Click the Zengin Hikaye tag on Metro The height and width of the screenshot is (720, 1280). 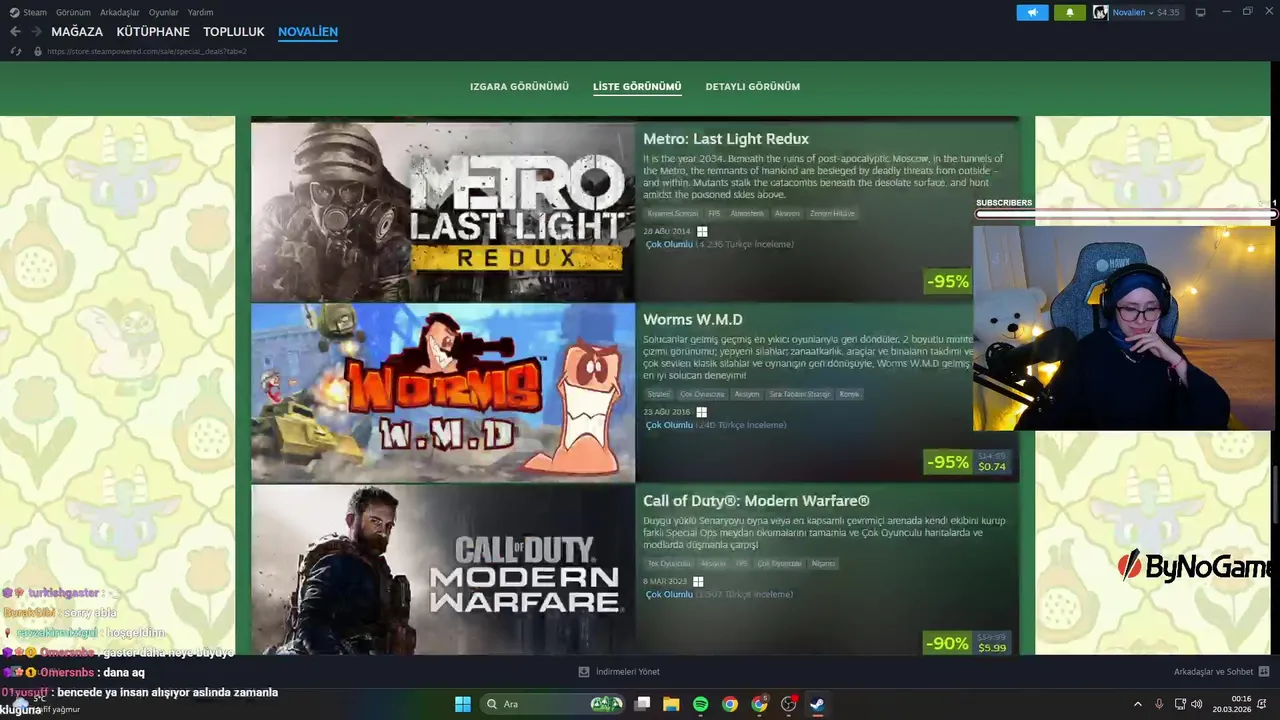click(x=833, y=213)
